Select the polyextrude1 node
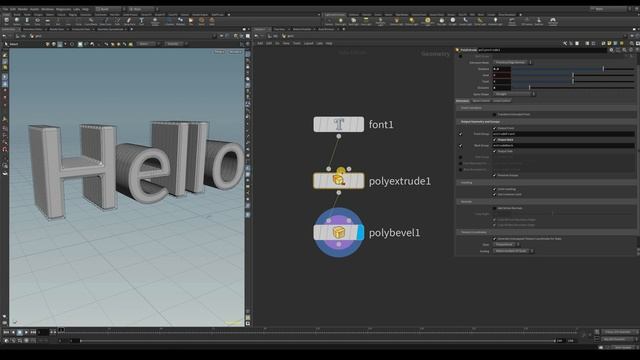Viewport: 640px width, 360px height. click(338, 181)
